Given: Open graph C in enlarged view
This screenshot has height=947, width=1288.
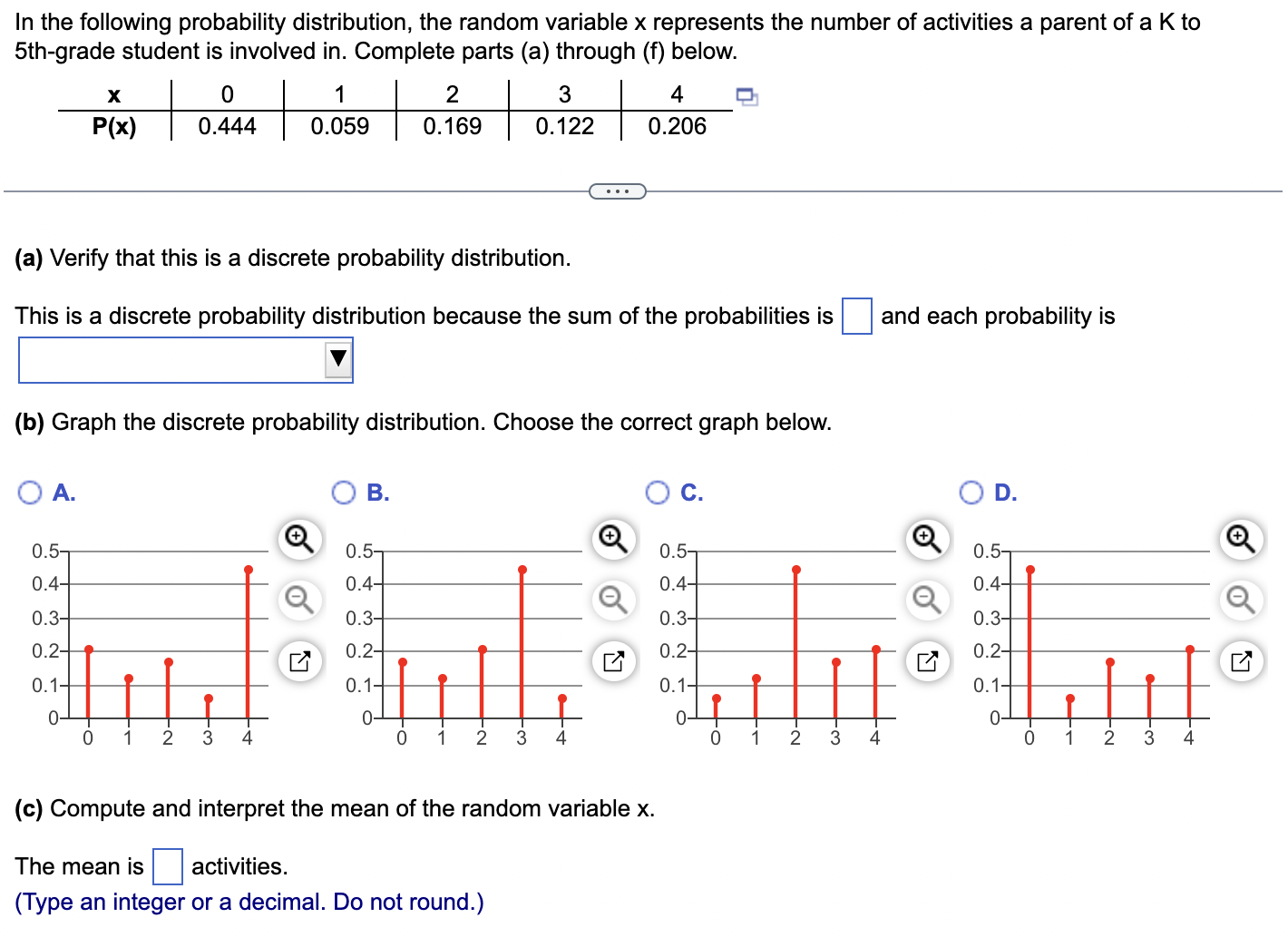Looking at the screenshot, I should pos(926,661).
